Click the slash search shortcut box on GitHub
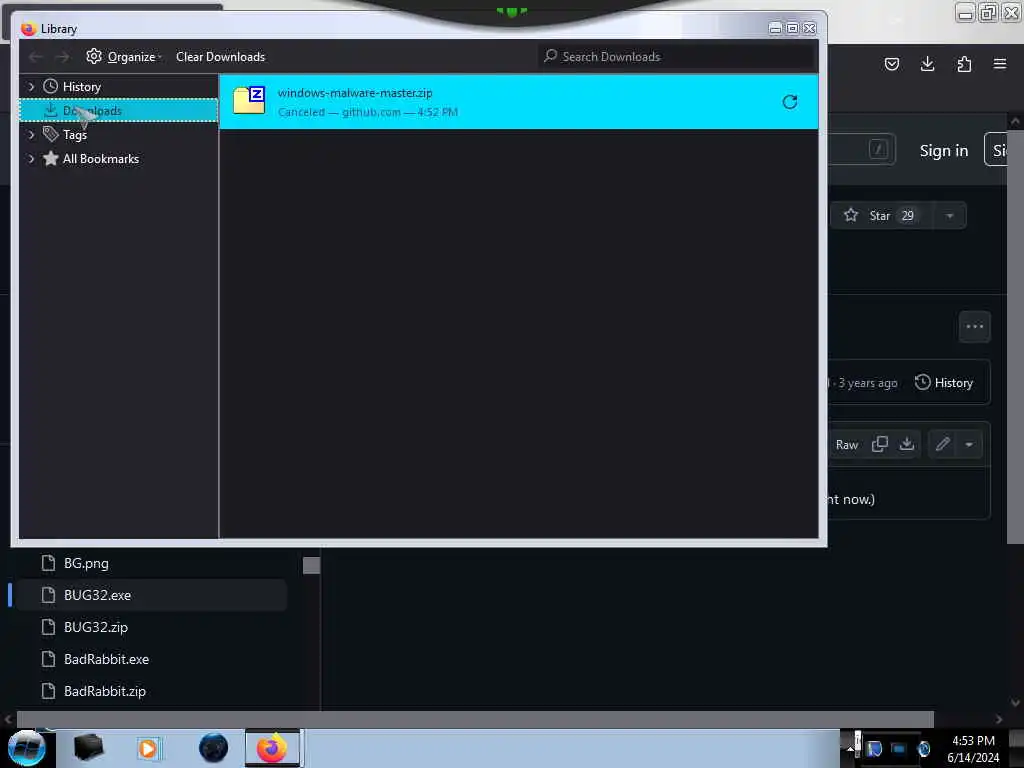 point(878,150)
